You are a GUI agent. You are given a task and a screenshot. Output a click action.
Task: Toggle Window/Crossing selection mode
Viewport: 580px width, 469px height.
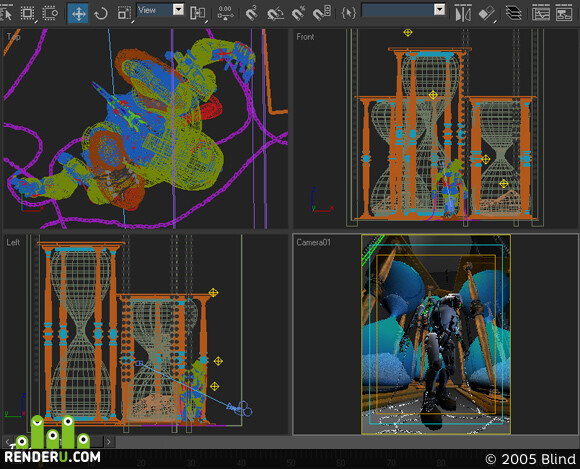click(x=50, y=14)
